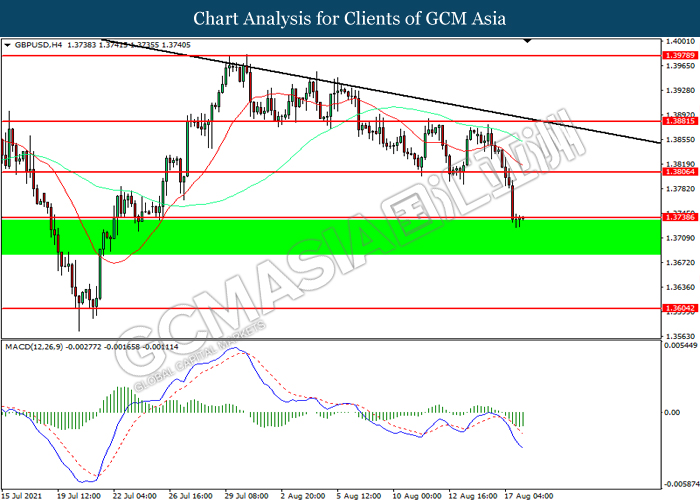Click the 2 Aug 20:00 time label
The image size is (700, 500).
click(303, 496)
